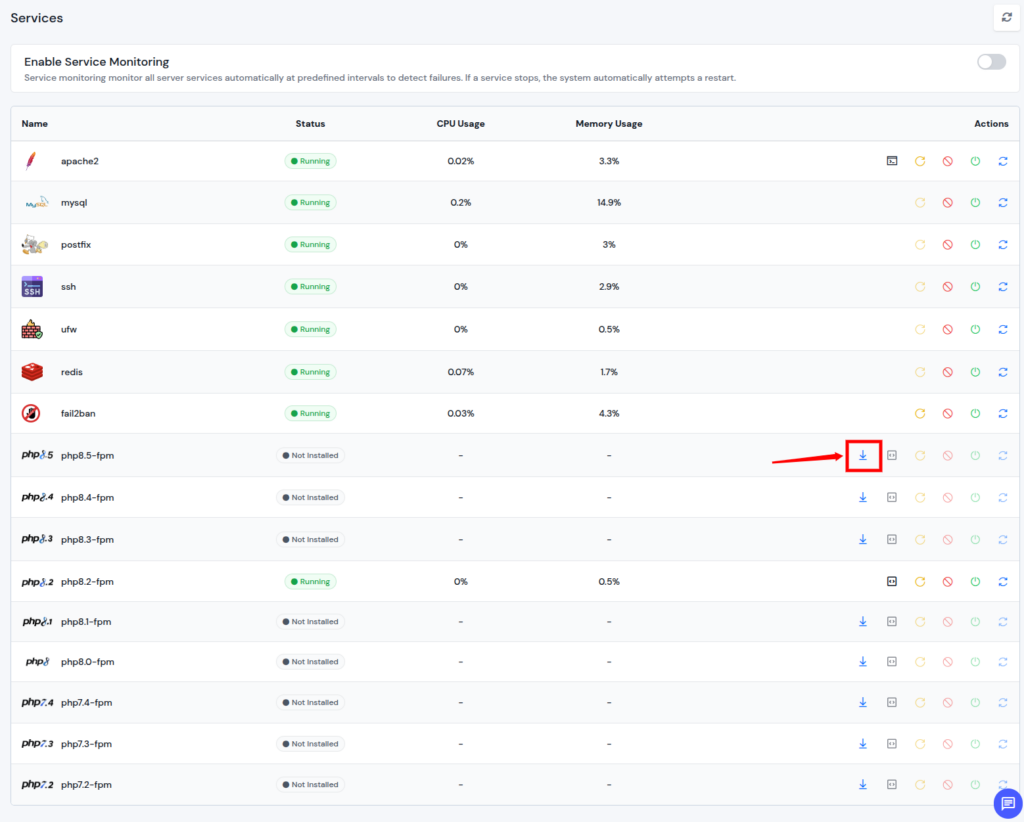
Task: Open the support chat widget
Action: 1007,803
